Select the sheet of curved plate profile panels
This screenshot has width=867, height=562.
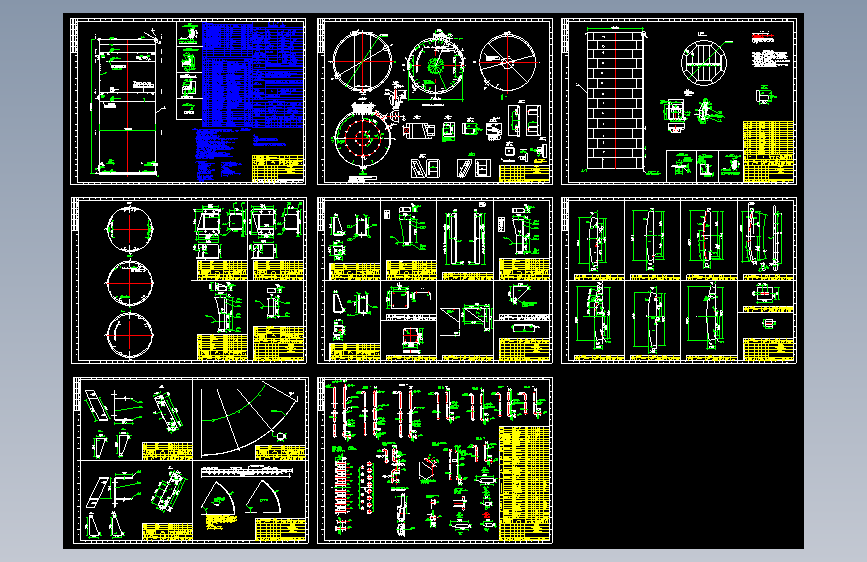pos(679,280)
